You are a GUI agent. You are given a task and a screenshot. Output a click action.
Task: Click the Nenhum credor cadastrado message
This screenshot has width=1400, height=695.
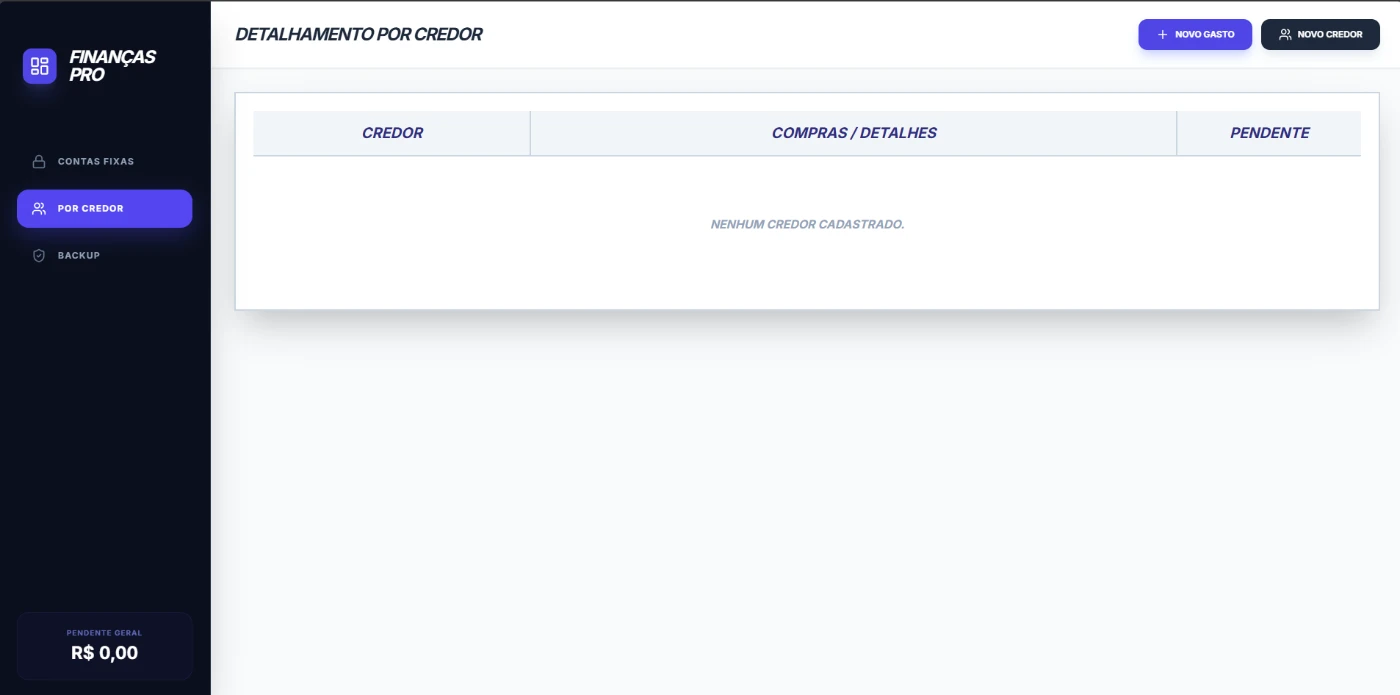807,225
